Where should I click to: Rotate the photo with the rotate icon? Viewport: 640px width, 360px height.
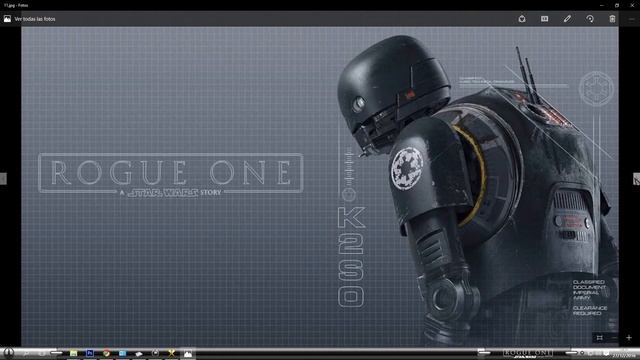click(x=590, y=19)
